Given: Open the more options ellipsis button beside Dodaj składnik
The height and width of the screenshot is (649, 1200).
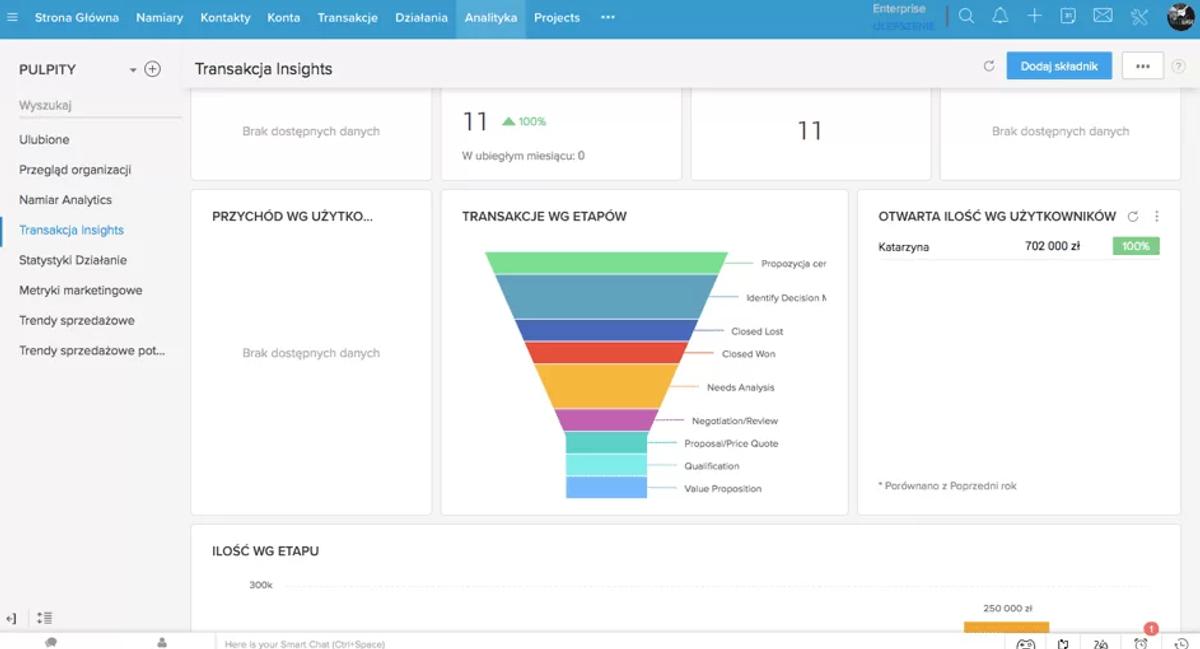Looking at the screenshot, I should pos(1143,66).
